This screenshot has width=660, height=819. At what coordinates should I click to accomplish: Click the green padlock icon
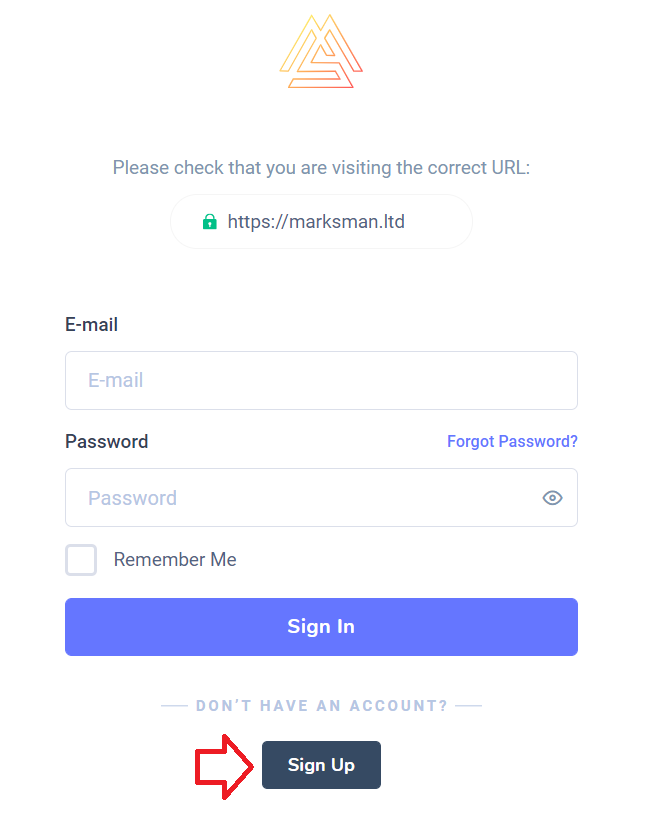point(209,221)
